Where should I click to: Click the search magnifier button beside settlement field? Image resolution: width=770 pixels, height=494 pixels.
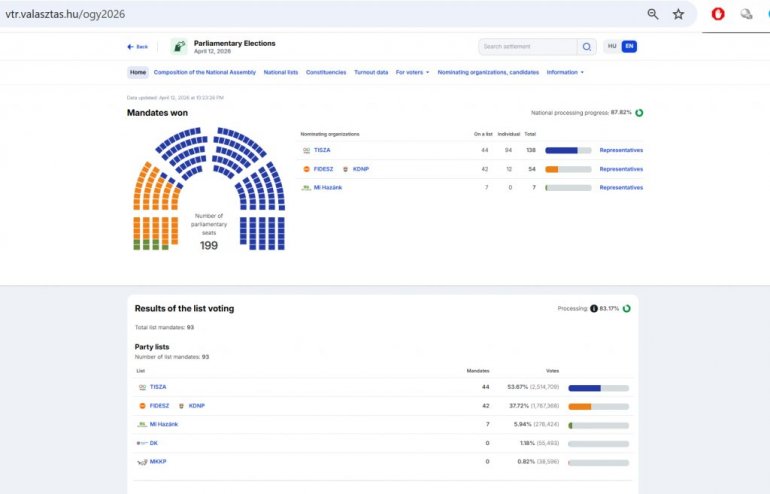click(587, 47)
